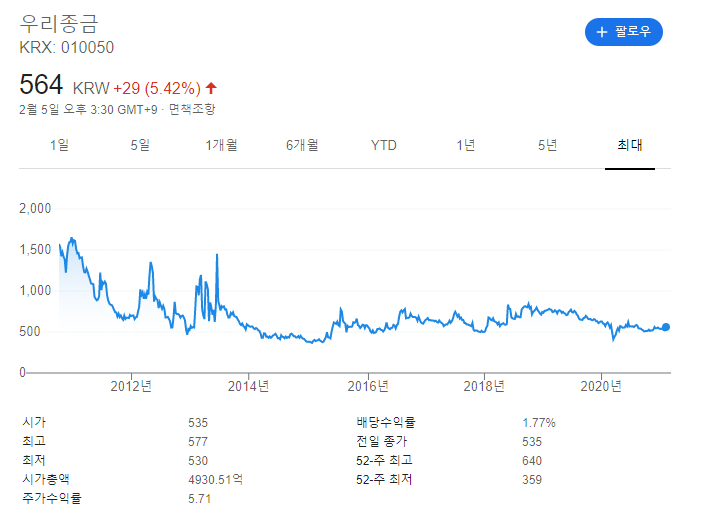The height and width of the screenshot is (529, 719).
Task: Click the 1,500 y-axis label
Action: 35,249
